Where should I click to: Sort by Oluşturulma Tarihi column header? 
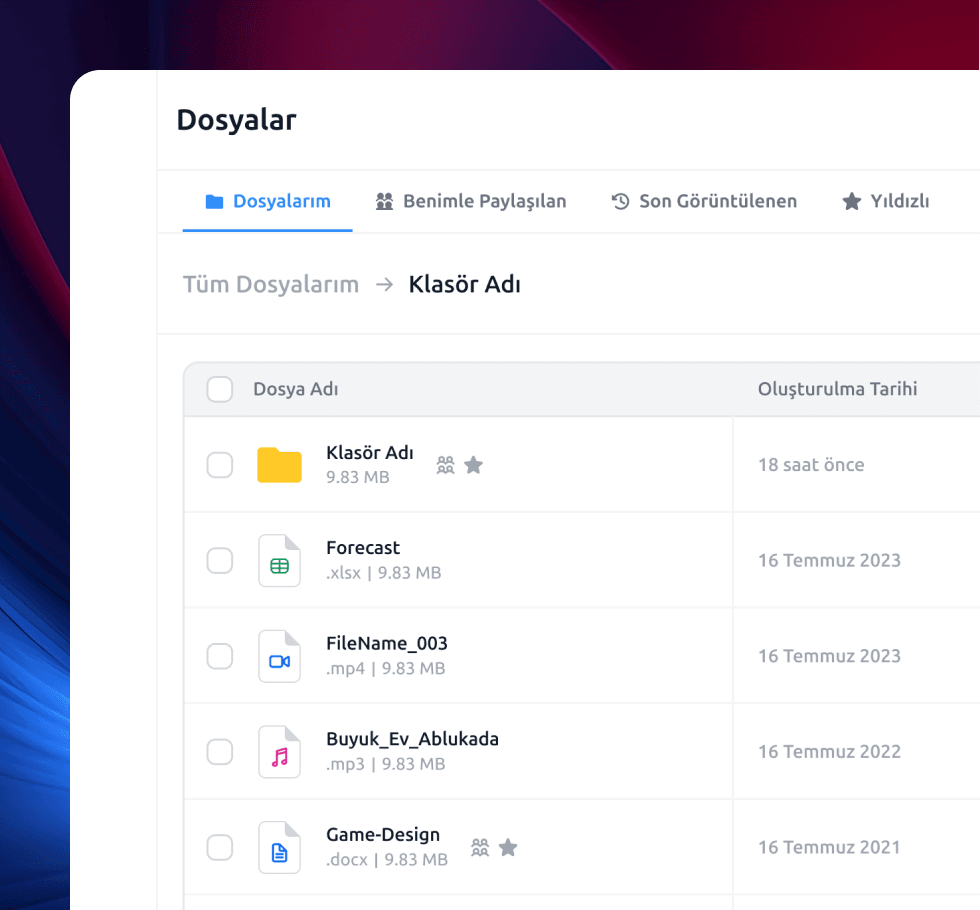coord(837,389)
